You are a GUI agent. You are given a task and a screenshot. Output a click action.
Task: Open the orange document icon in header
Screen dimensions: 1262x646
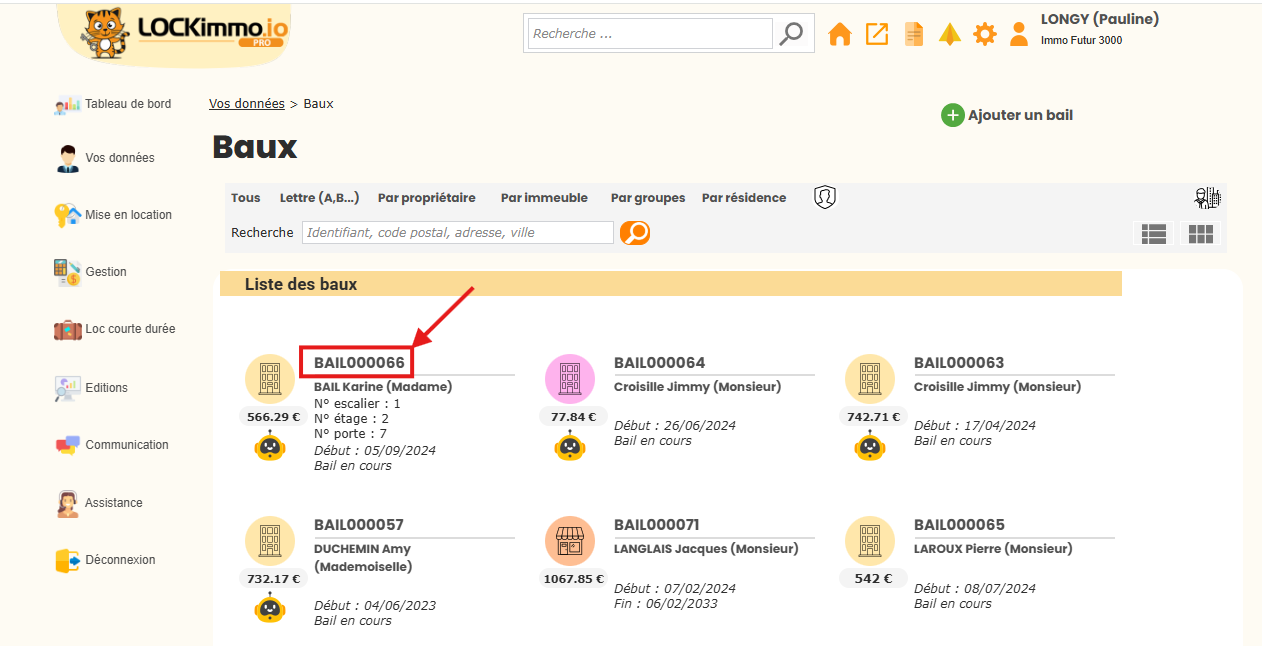coord(914,34)
